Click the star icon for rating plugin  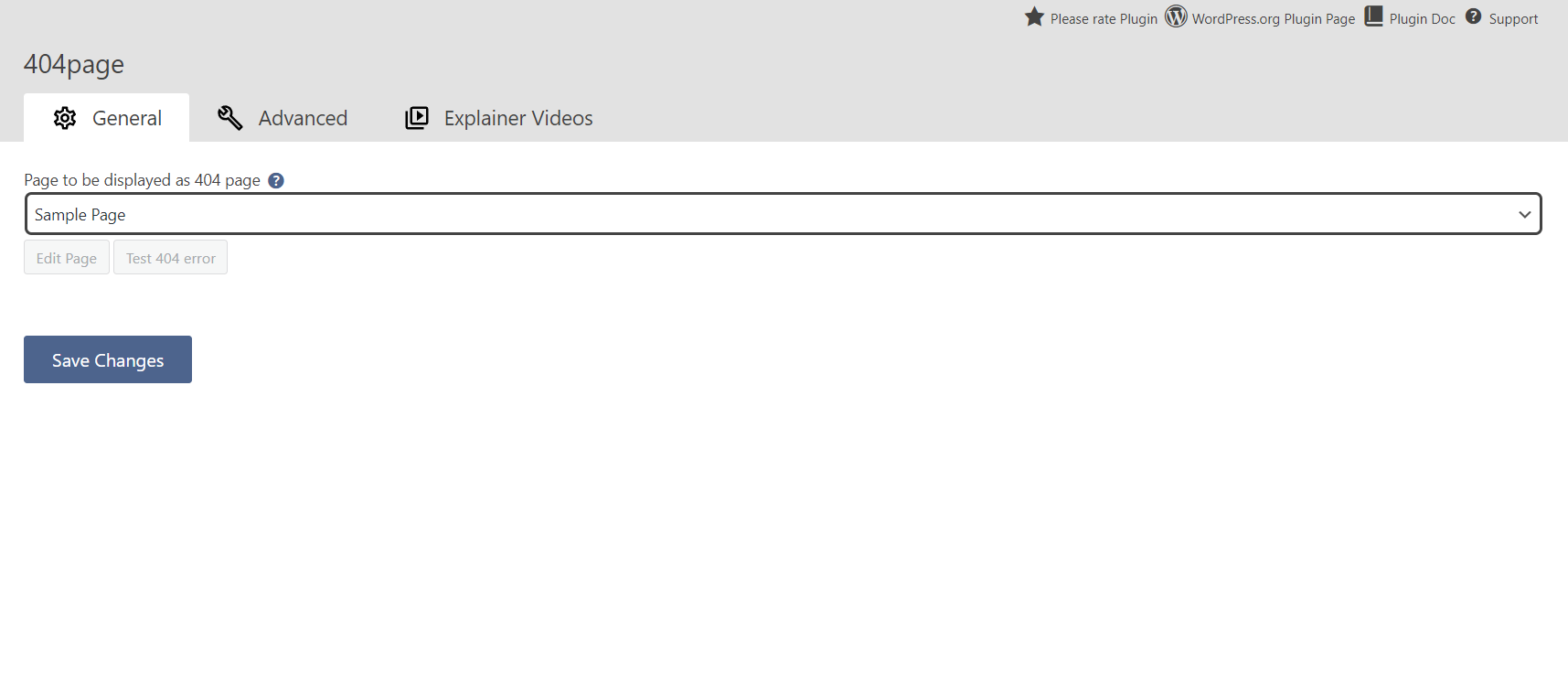[1034, 16]
